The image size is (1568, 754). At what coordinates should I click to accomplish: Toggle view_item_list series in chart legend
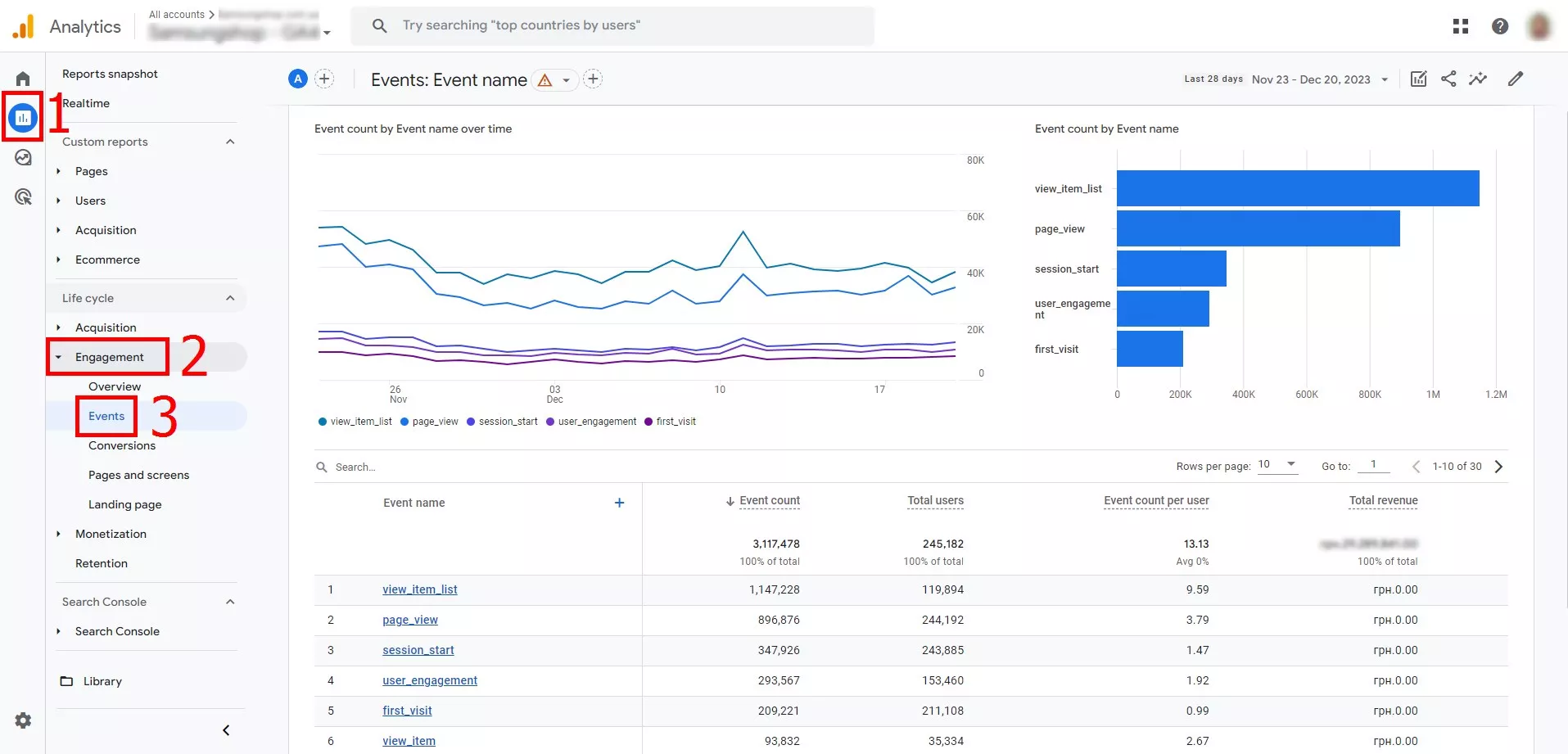pyautogui.click(x=355, y=422)
